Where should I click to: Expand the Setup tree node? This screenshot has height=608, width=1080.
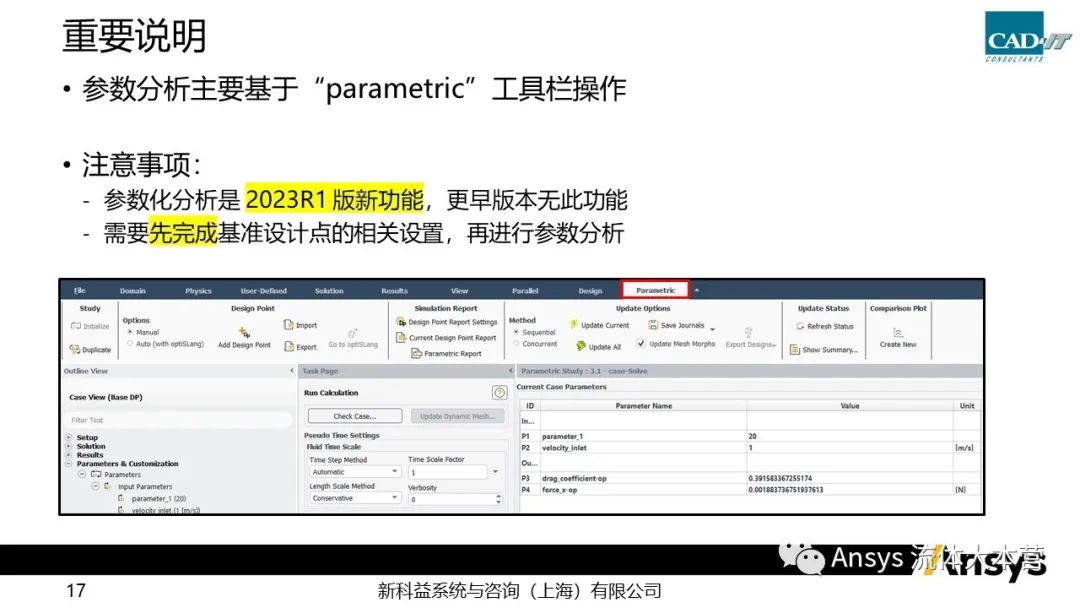click(x=69, y=437)
